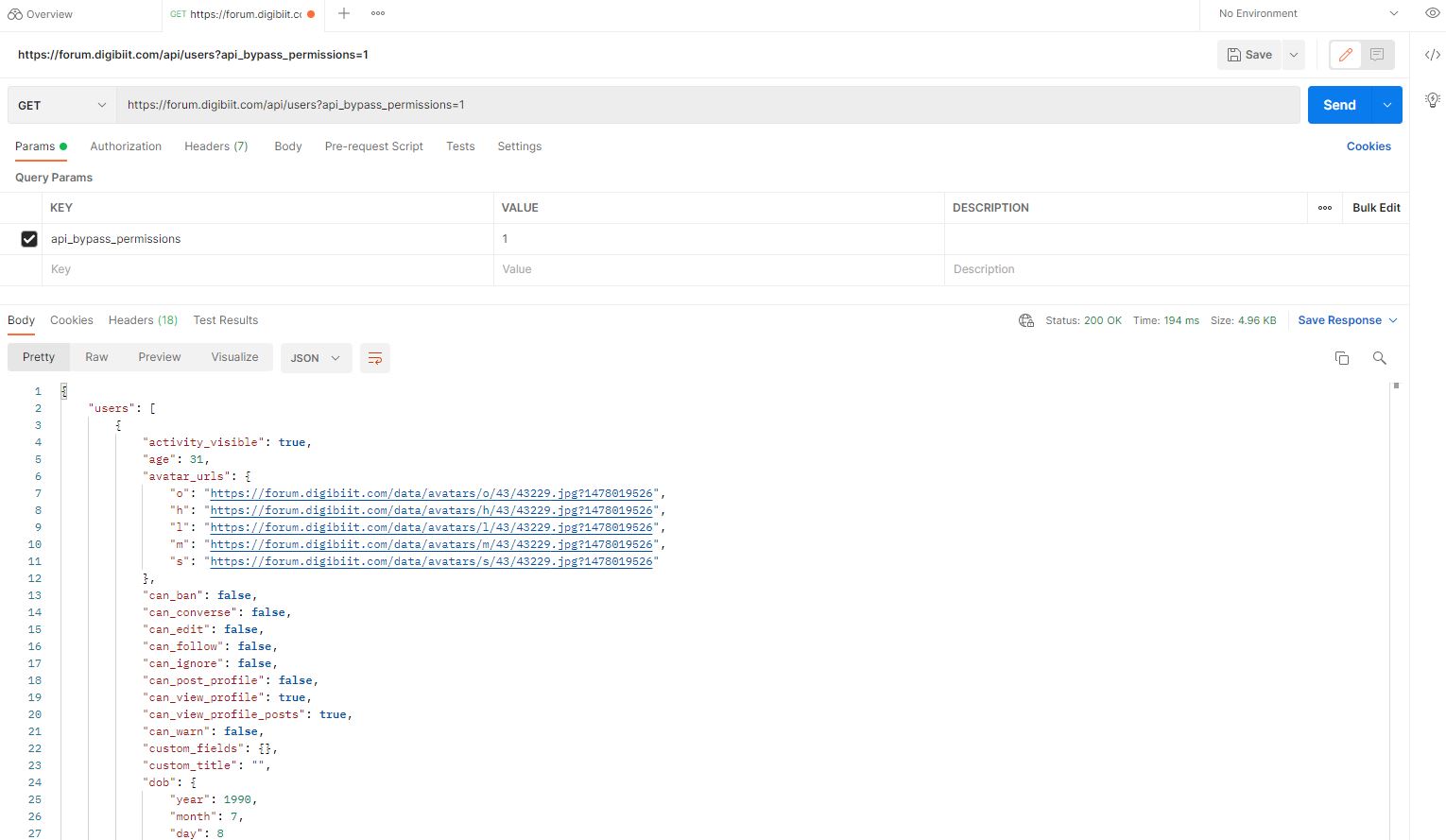This screenshot has width=1446, height=840.
Task: Click the Time 194 ms text
Action: (1166, 320)
